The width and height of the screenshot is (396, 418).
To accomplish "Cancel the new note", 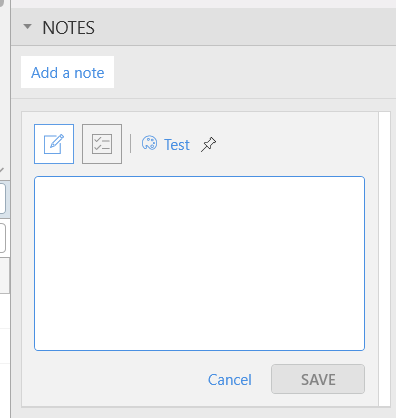I will pyautogui.click(x=230, y=380).
